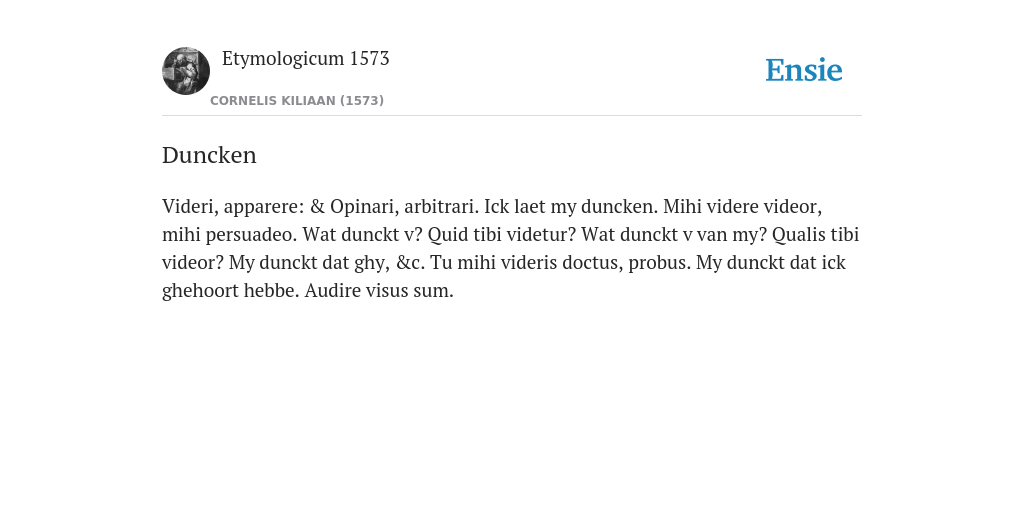The width and height of the screenshot is (1024, 512).
Task: Click the words 'Qualis tibi' at line end
Action: point(816,234)
